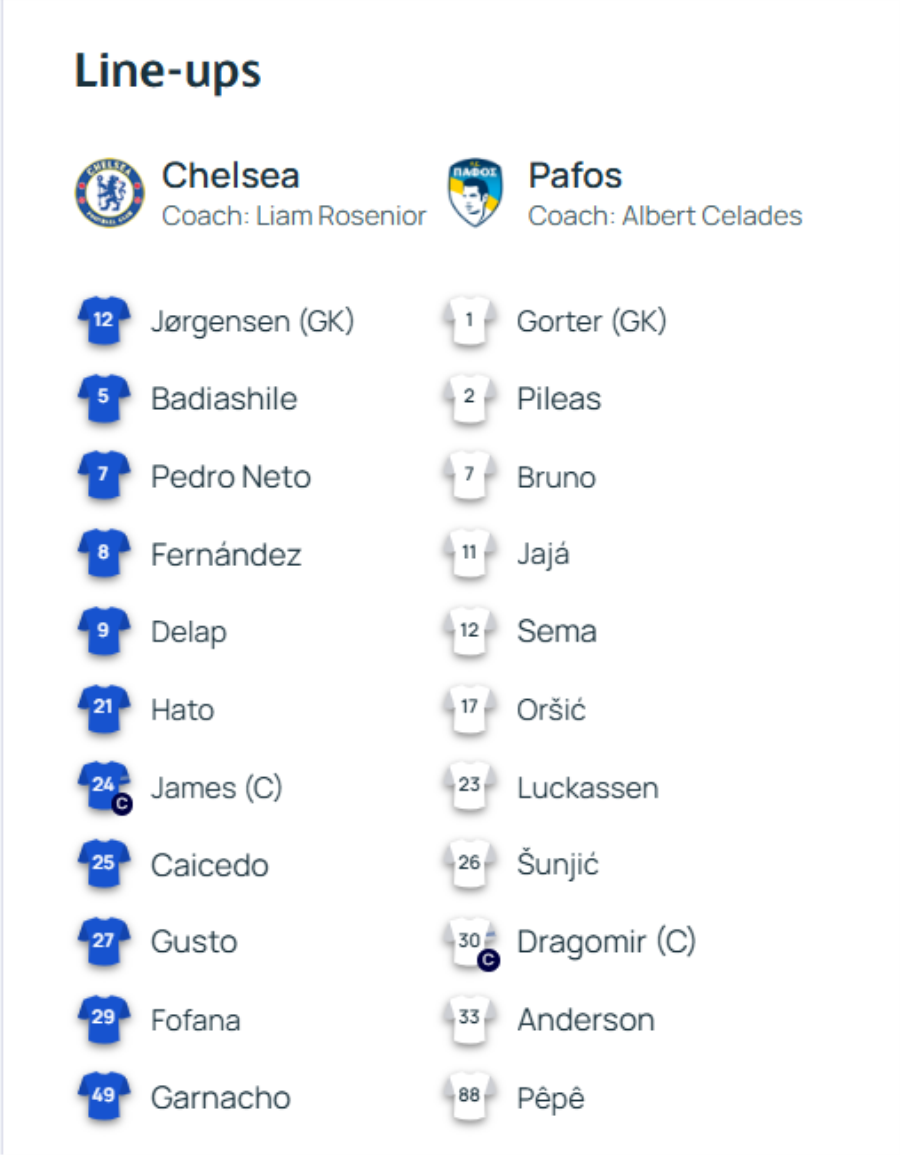
Task: Click coach name Liam Rosenior
Action: click(341, 216)
